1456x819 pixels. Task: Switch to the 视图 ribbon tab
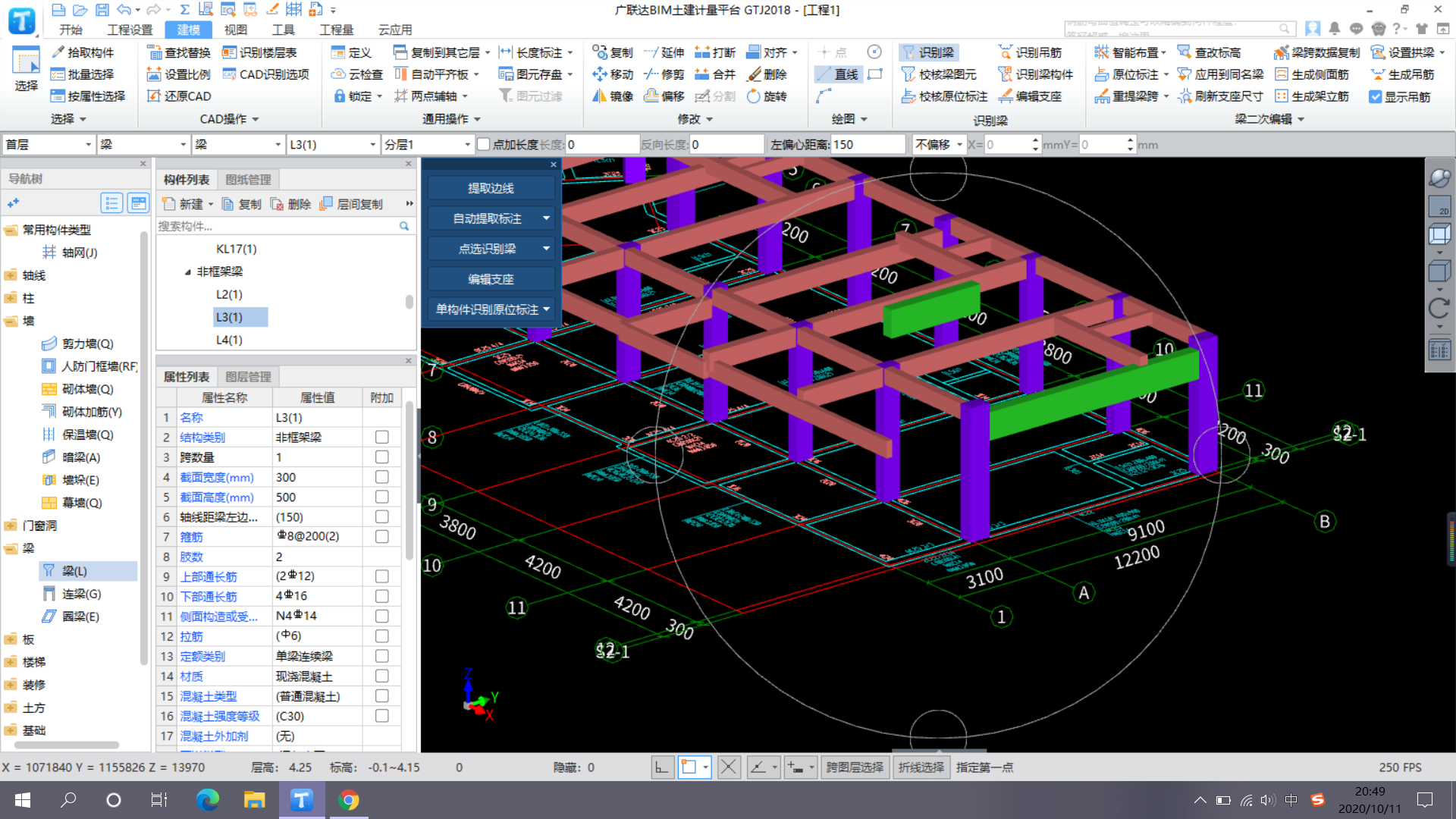(236, 30)
